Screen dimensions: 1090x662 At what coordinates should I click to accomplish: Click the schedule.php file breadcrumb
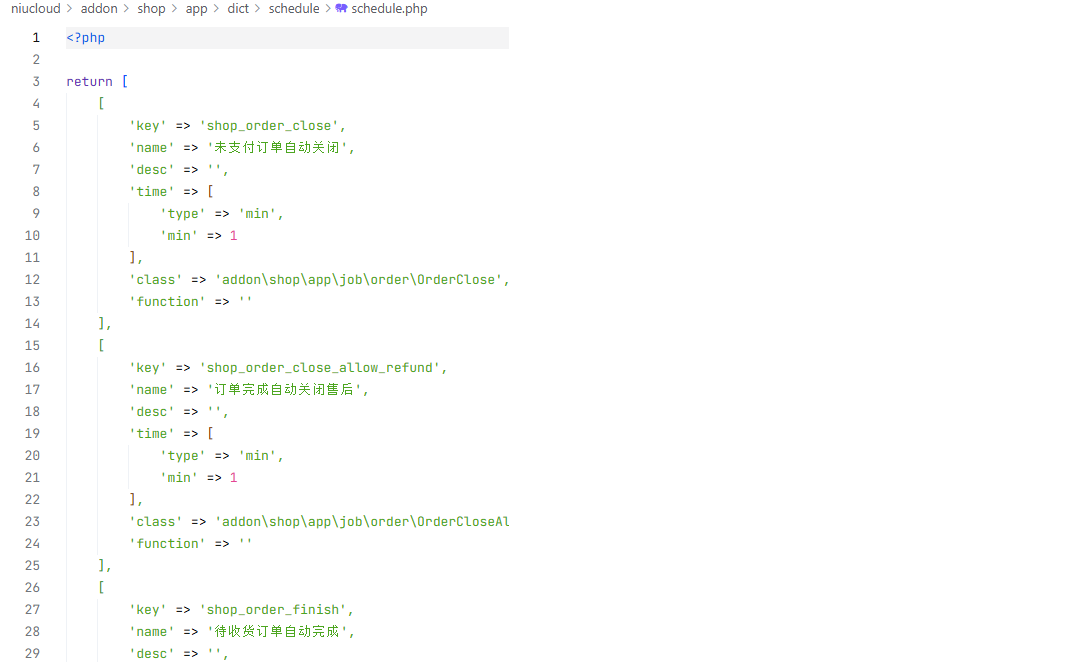coord(389,8)
